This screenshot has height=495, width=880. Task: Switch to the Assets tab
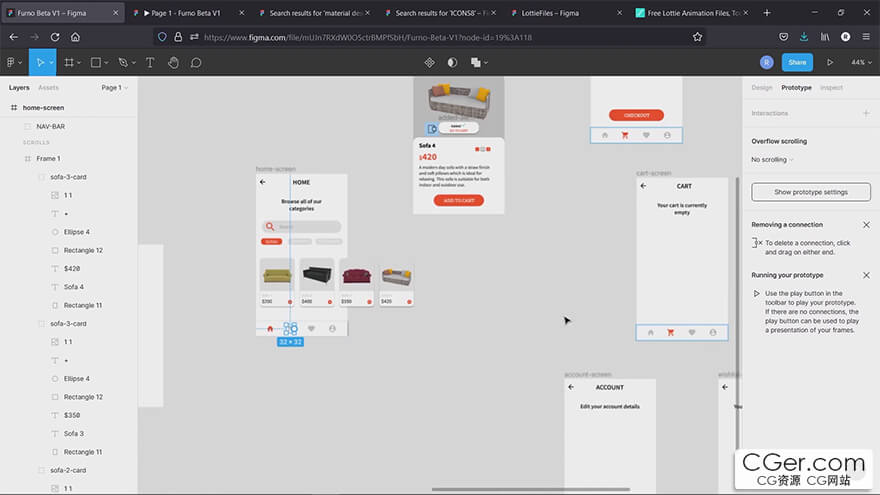[x=48, y=88]
